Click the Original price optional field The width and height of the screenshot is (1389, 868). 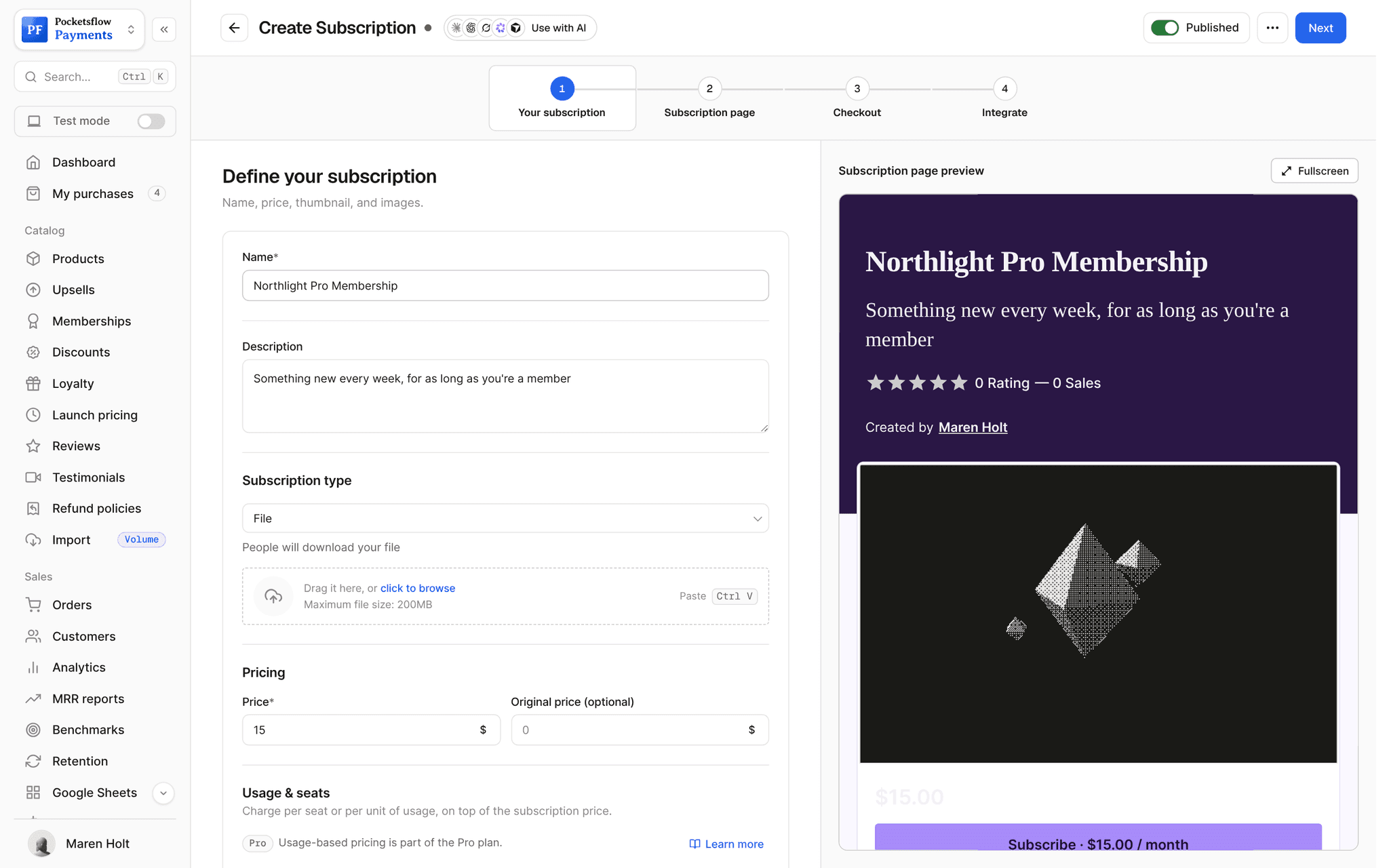[640, 730]
